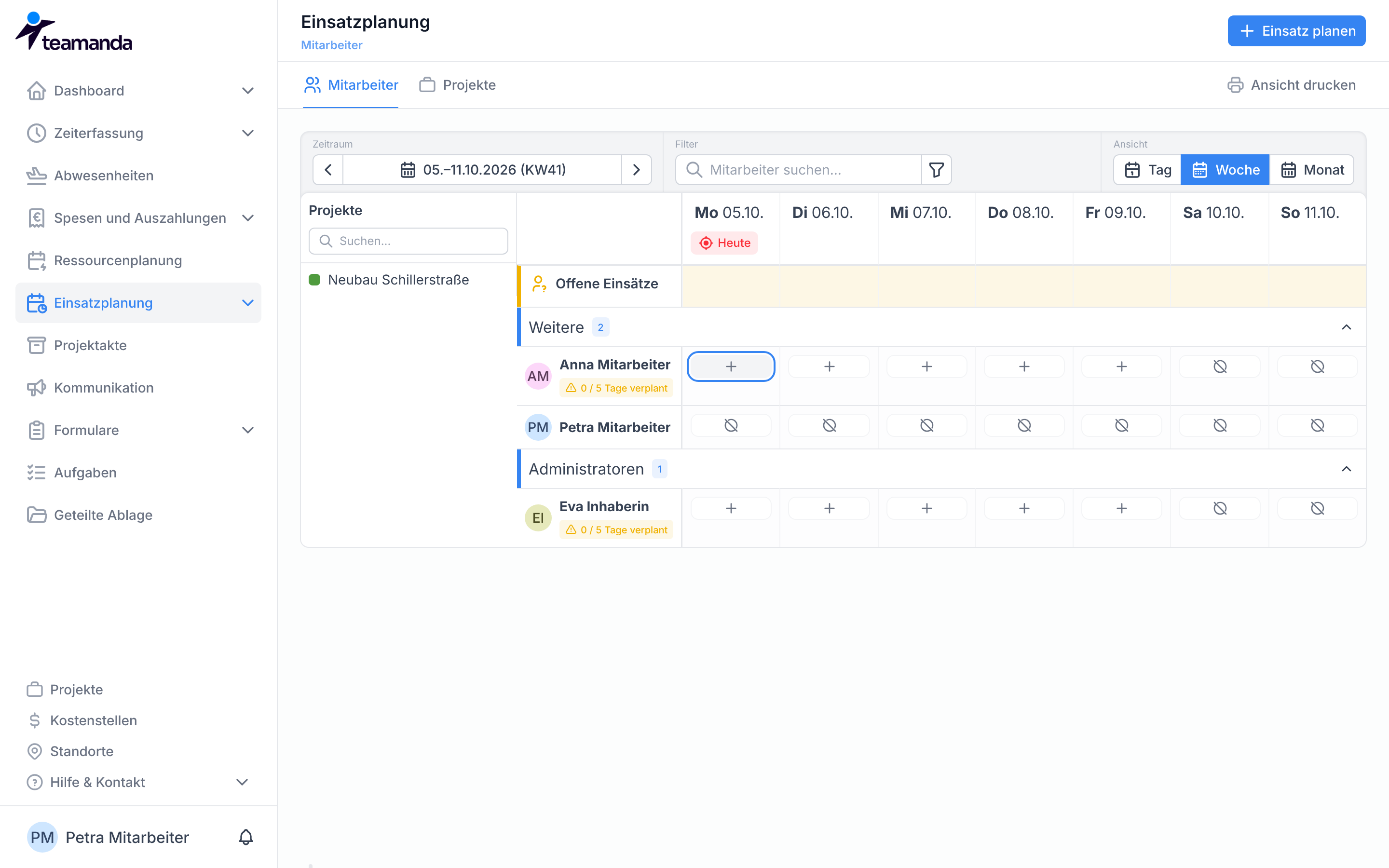Add assignment for Eva Inhaberin on Wednesday
Viewport: 1389px width, 868px height.
[926, 508]
